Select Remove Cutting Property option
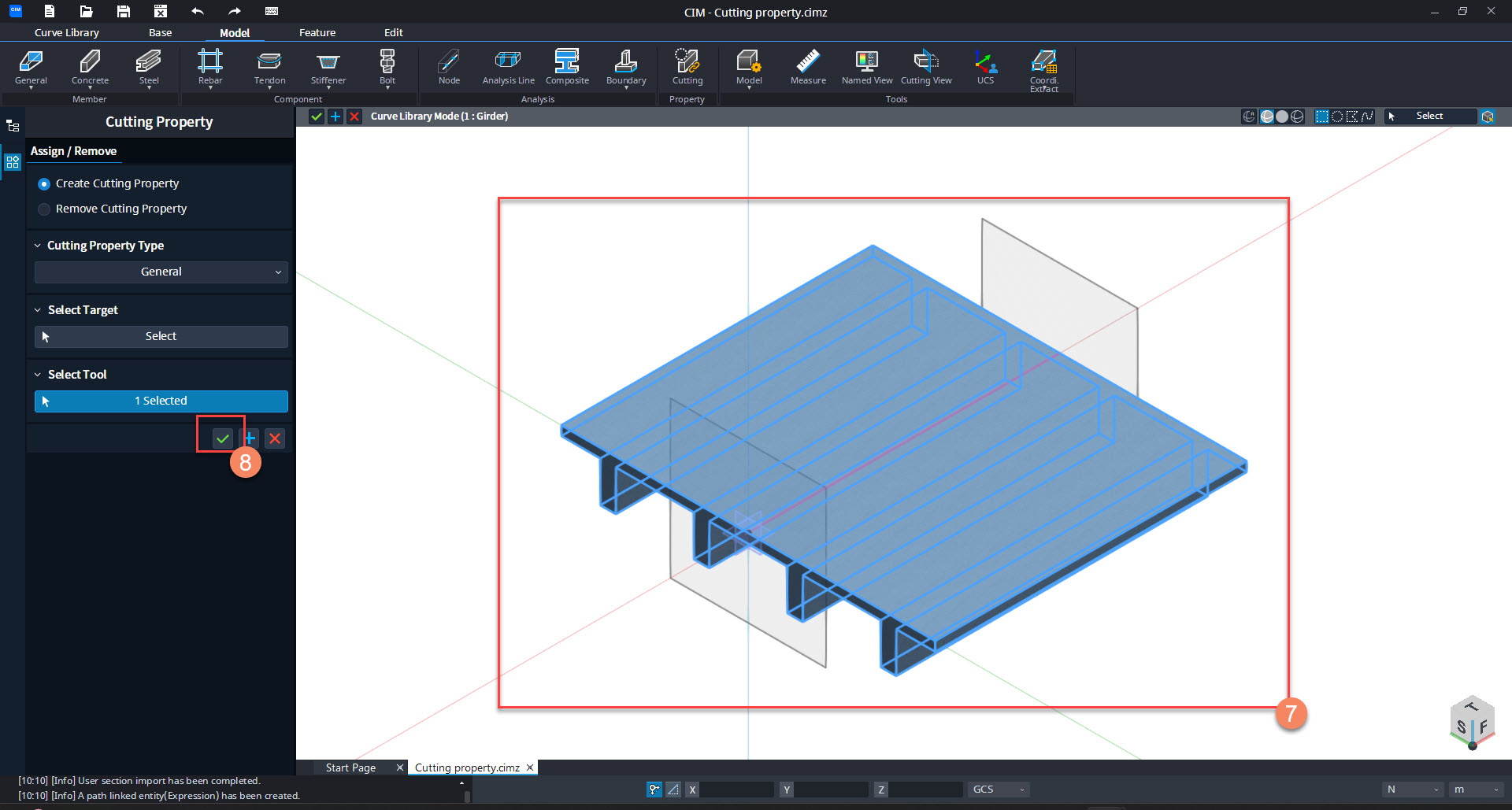This screenshot has width=1512, height=810. tap(113, 209)
